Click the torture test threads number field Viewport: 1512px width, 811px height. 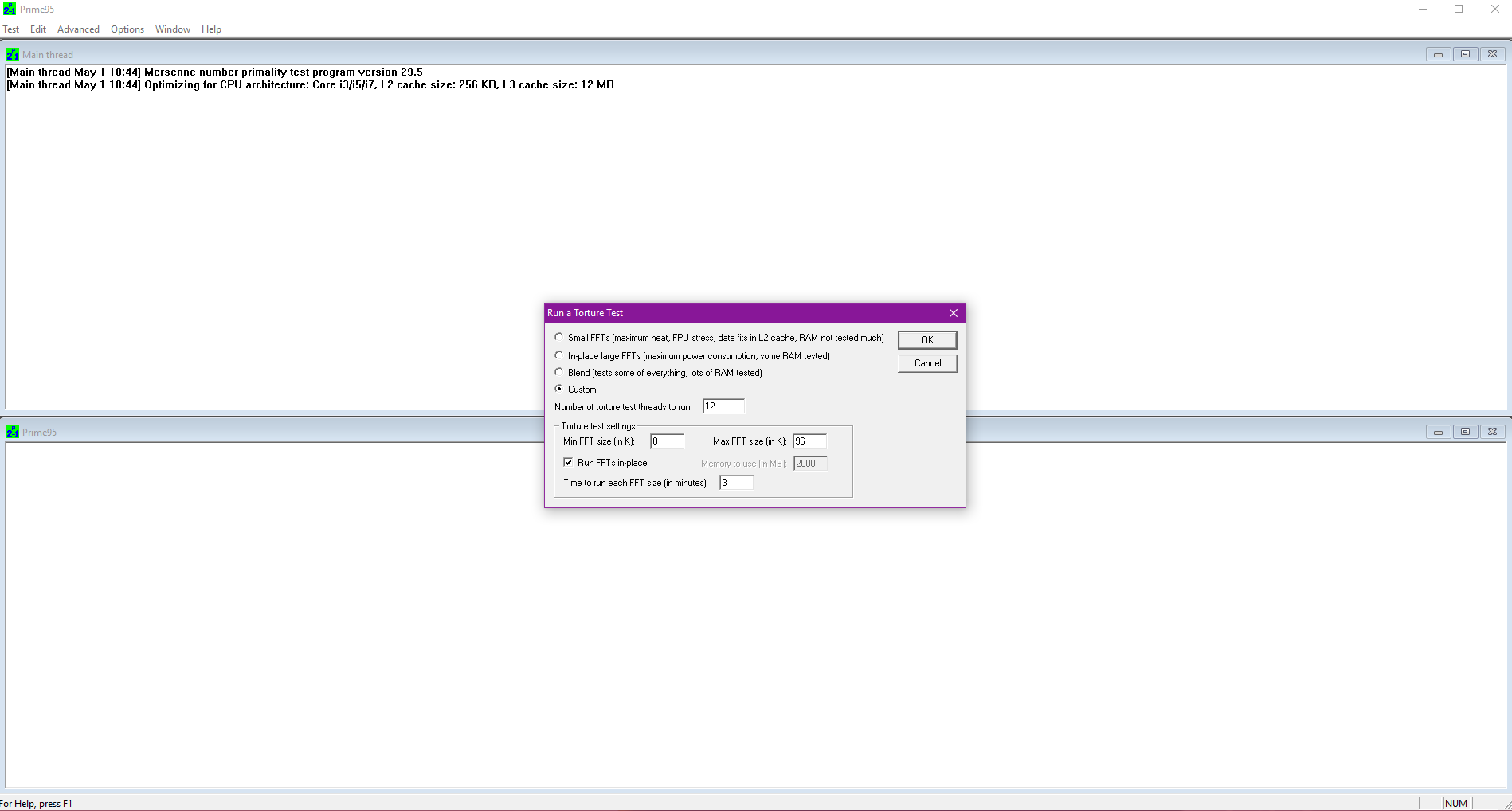[723, 406]
